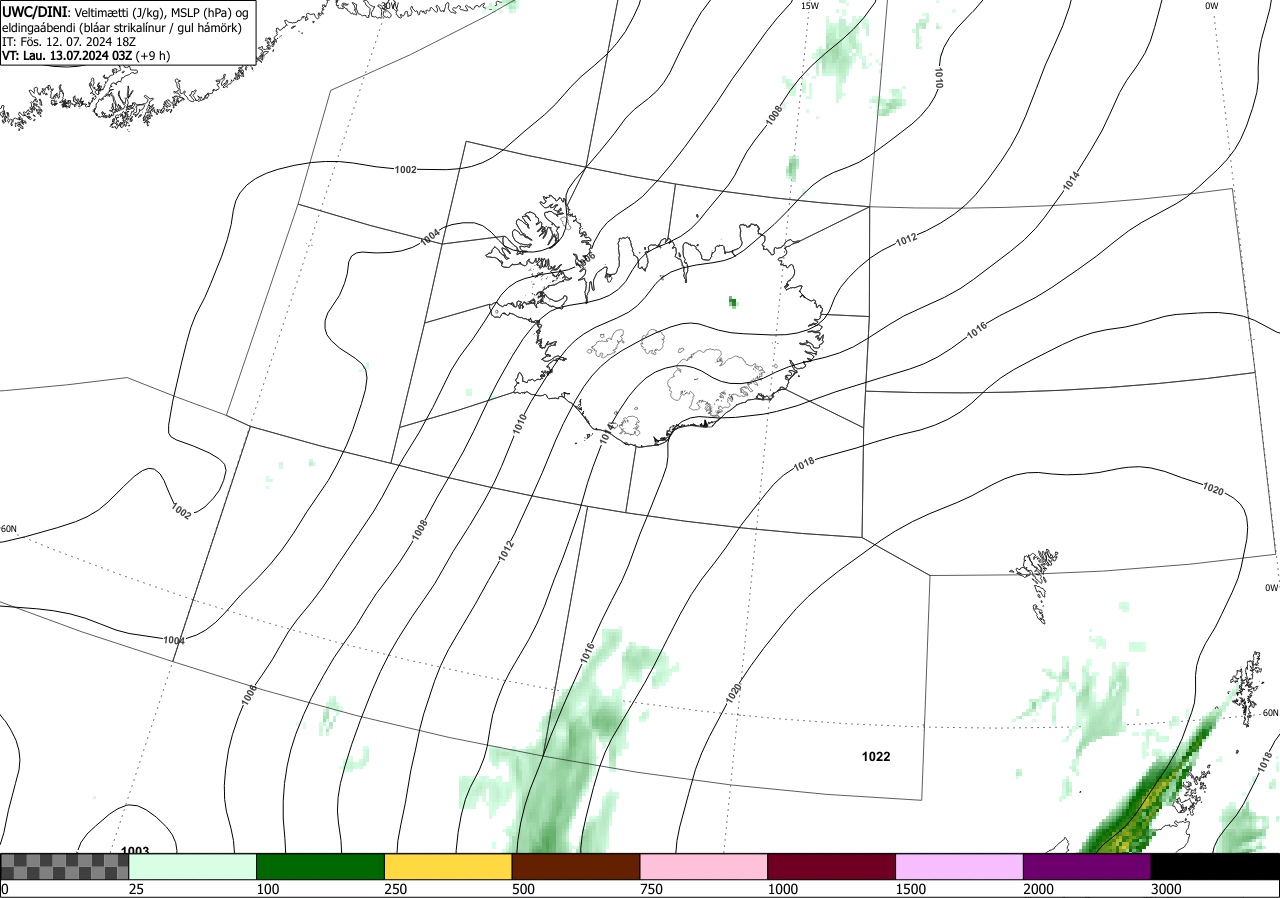Click the legend value "500"
The image size is (1280, 898).
[x=523, y=889]
